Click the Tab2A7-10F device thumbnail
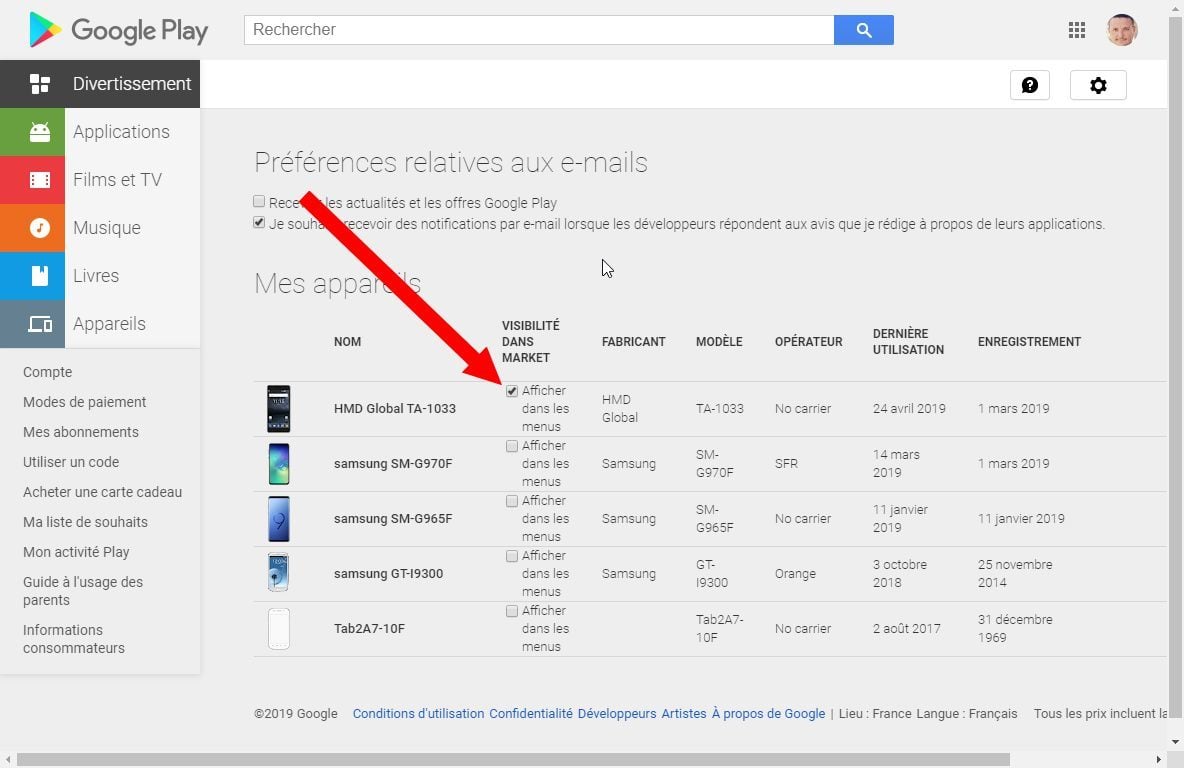Viewport: 1184px width, 768px height. 279,628
